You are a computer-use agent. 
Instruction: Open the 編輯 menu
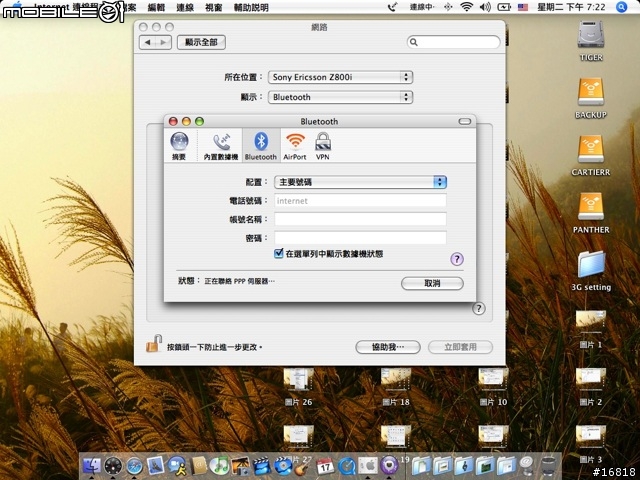click(156, 7)
